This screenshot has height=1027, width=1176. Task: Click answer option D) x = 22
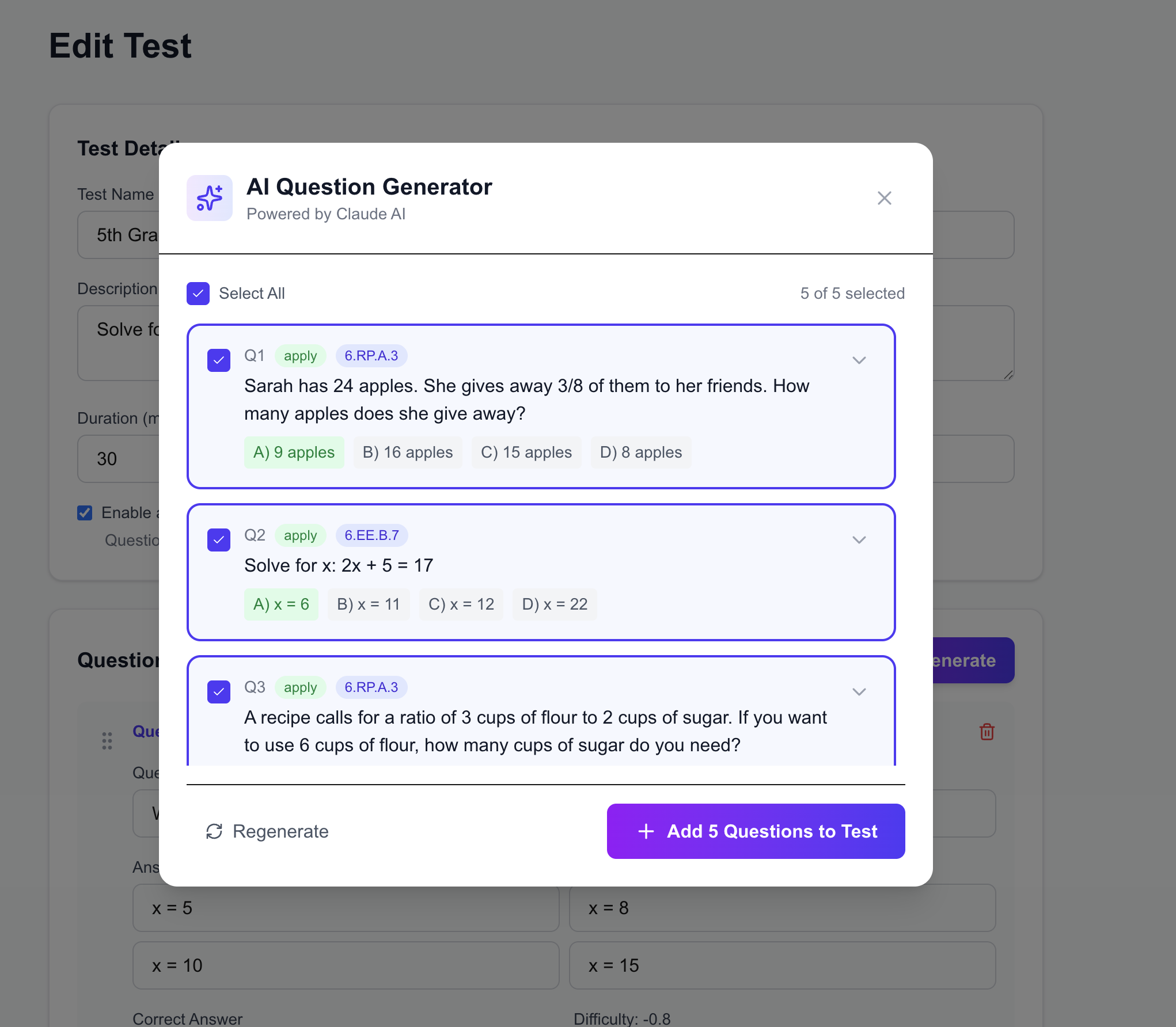click(555, 604)
